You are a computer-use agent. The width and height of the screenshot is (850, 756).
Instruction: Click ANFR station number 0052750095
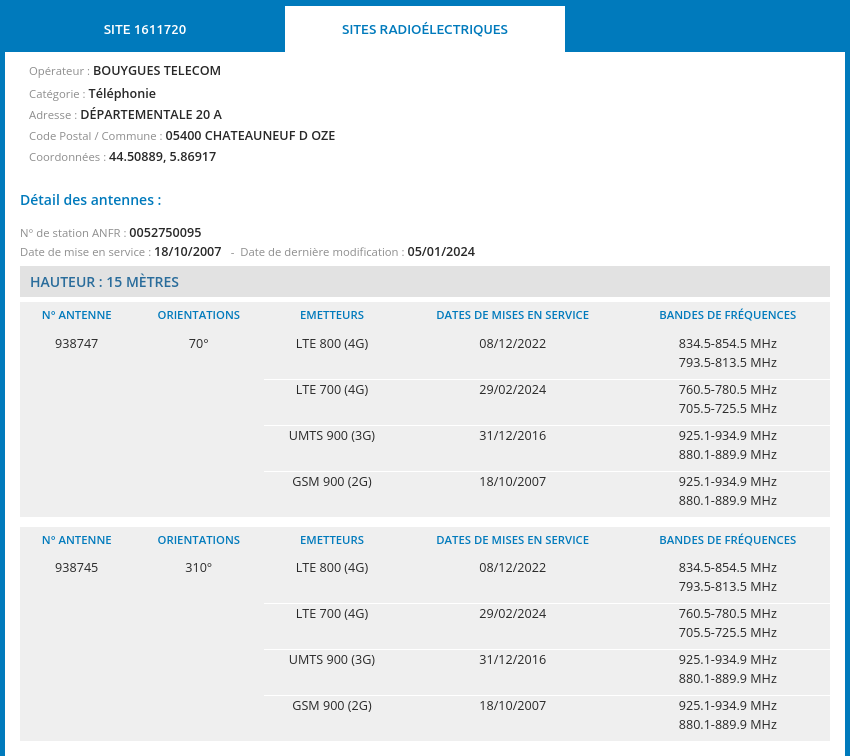(x=165, y=233)
